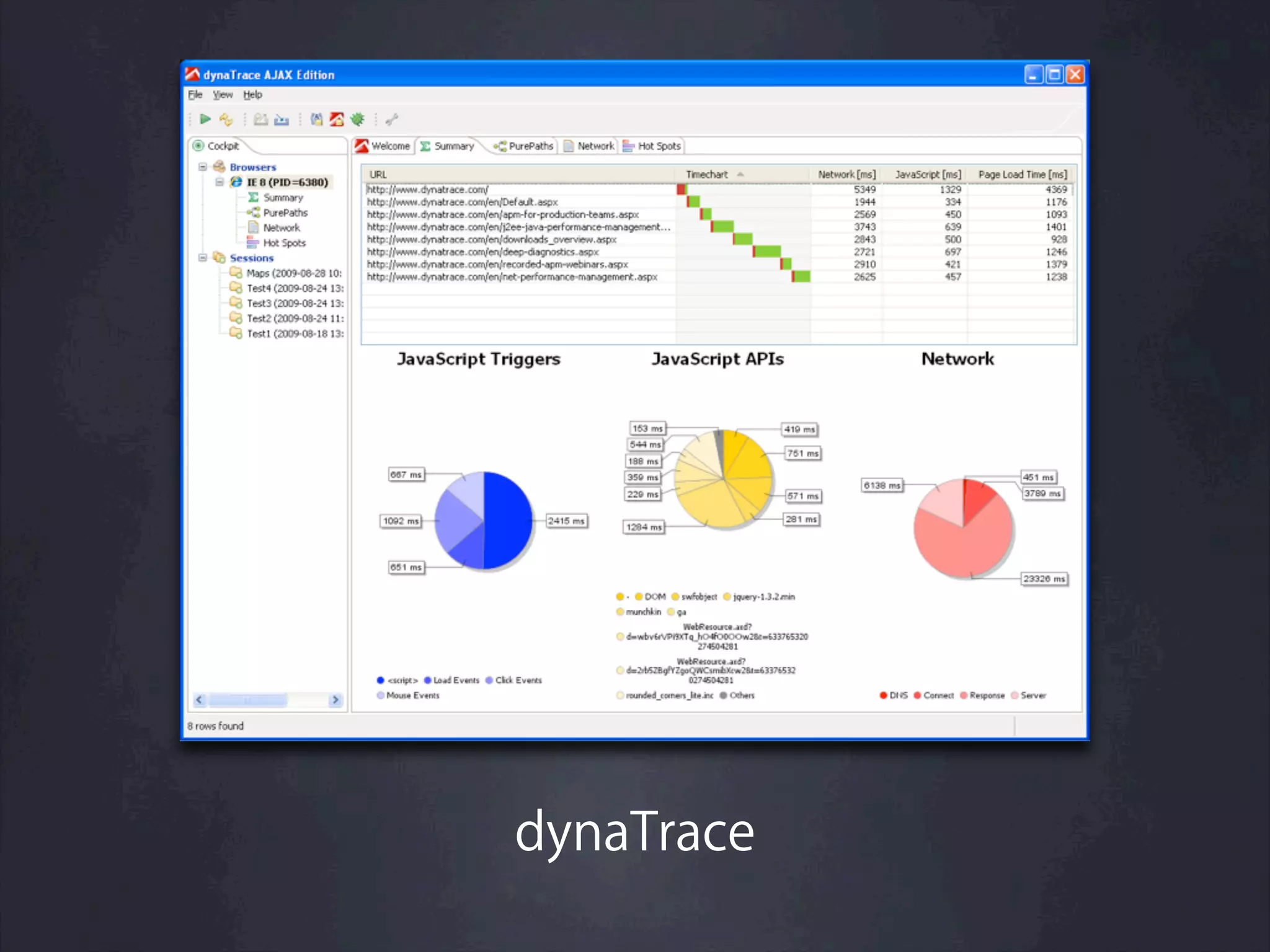The image size is (1270, 952).
Task: Click the Network [ms] column header
Action: click(x=846, y=175)
